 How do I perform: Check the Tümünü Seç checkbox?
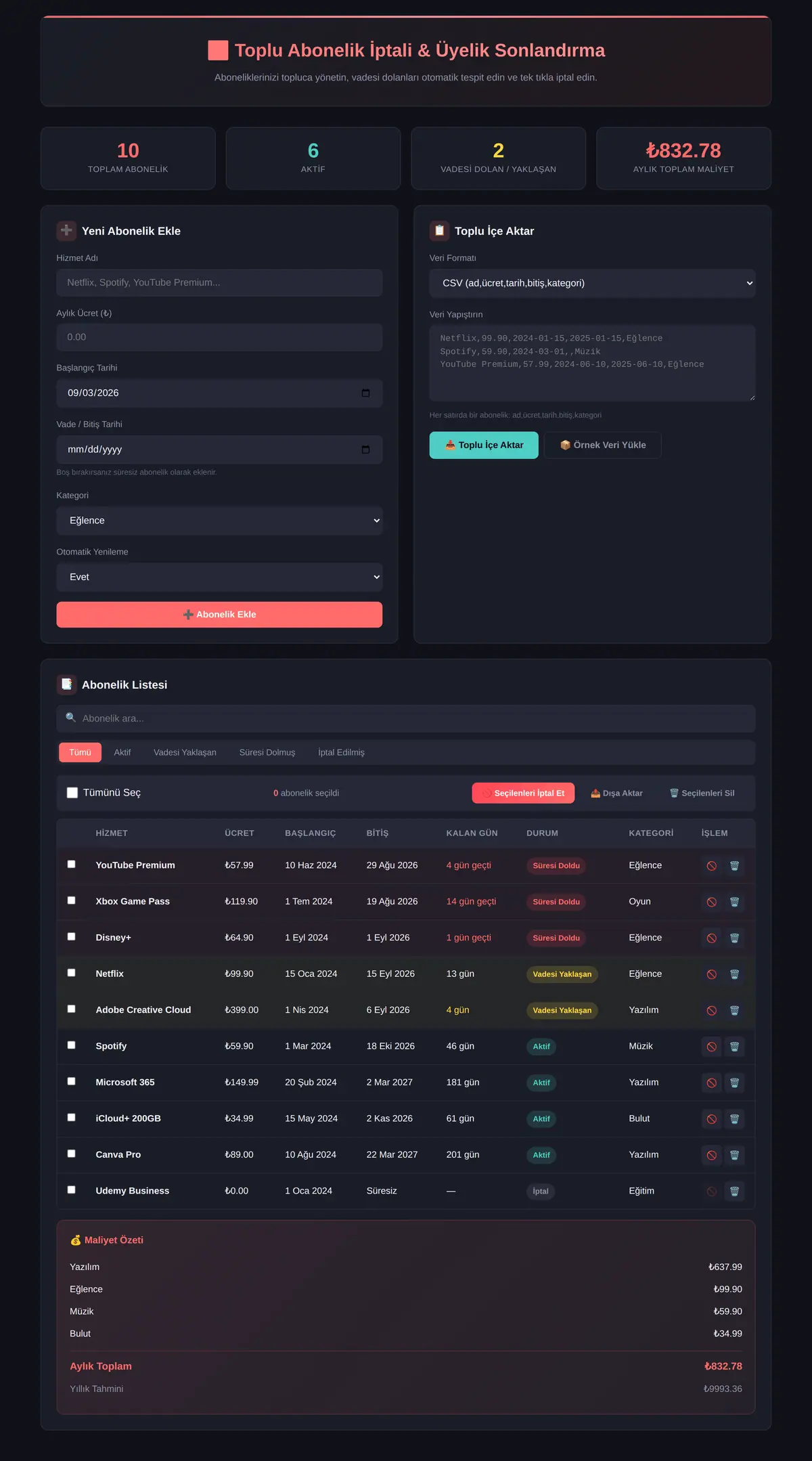(x=72, y=793)
